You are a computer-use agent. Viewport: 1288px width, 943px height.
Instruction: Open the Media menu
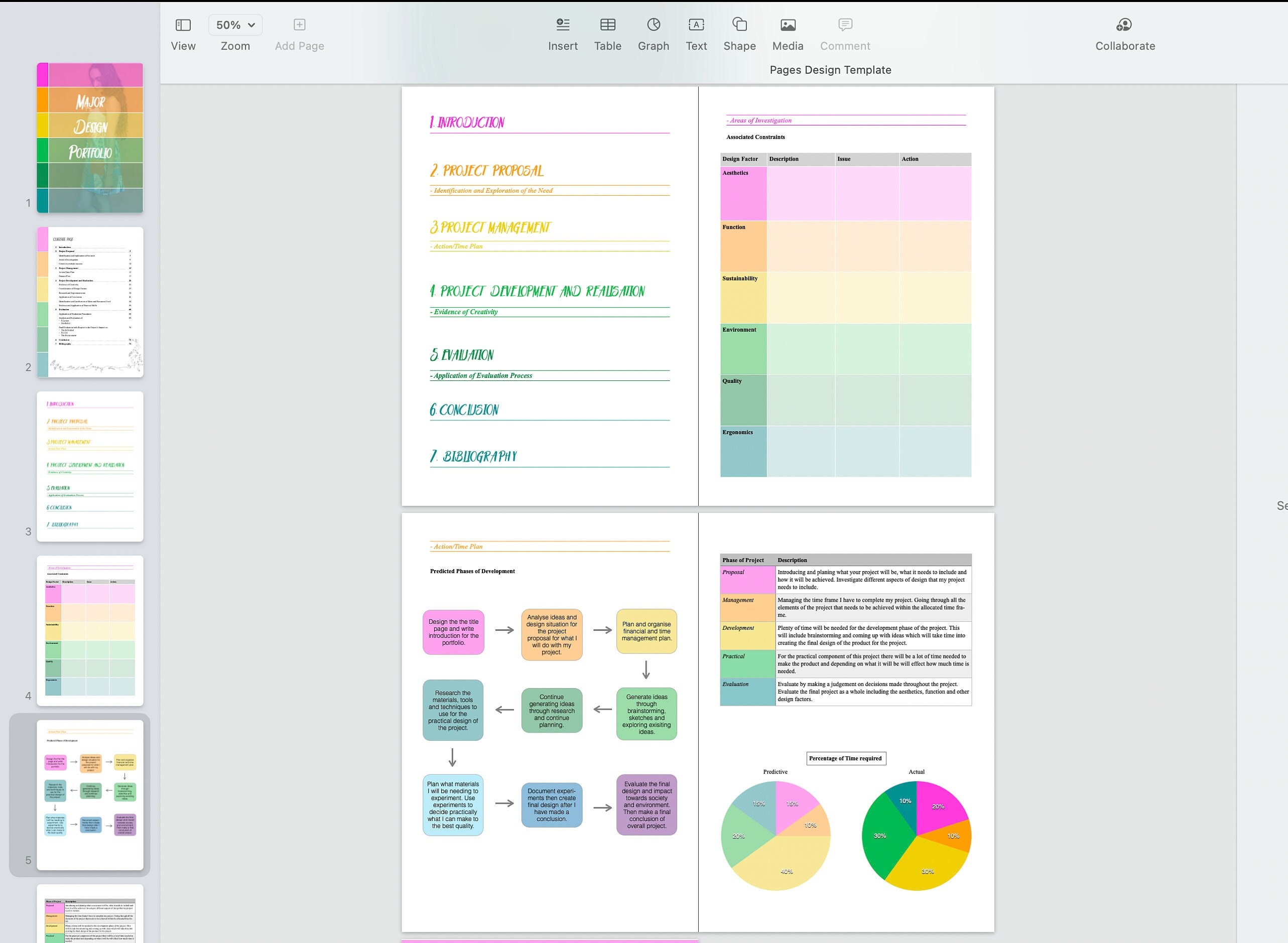(x=787, y=34)
